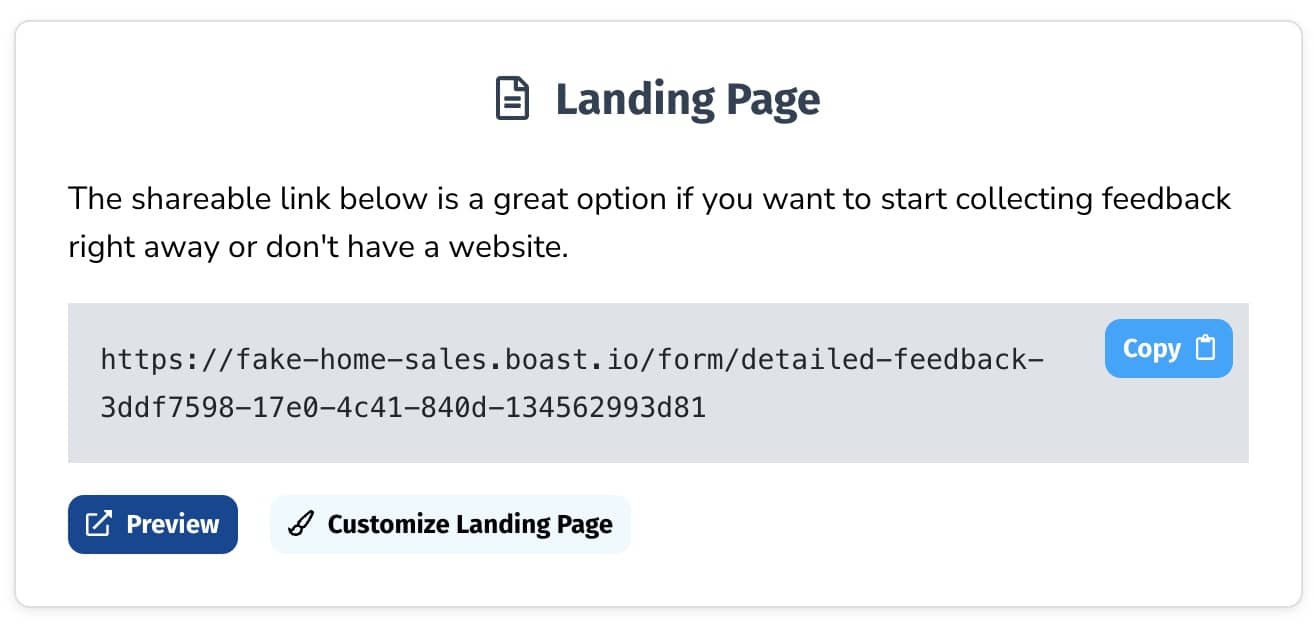Open the landing page Preview
Screen dimensions: 1314x624
coord(153,524)
